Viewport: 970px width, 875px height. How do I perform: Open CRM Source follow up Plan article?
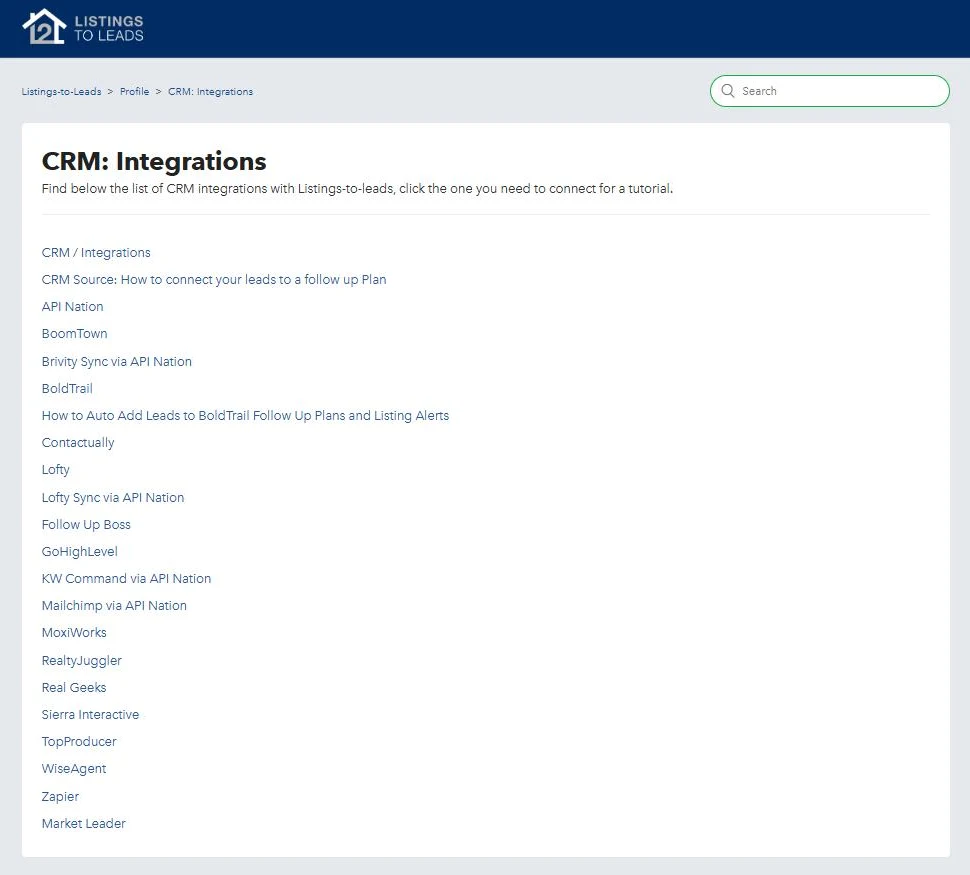tap(214, 280)
